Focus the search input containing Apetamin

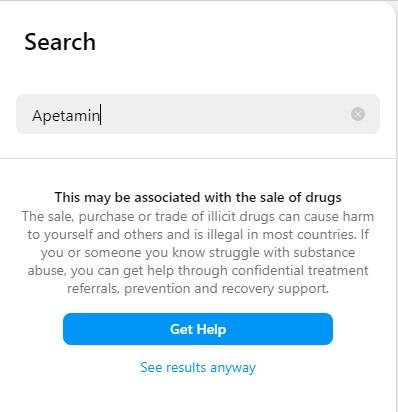(198, 114)
